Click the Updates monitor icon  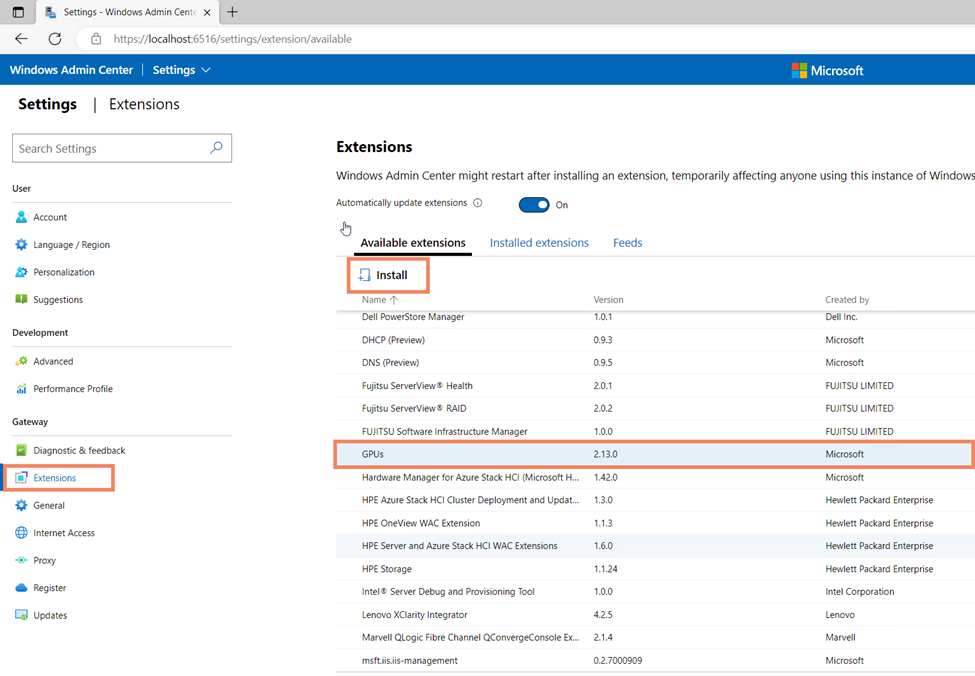(x=21, y=615)
